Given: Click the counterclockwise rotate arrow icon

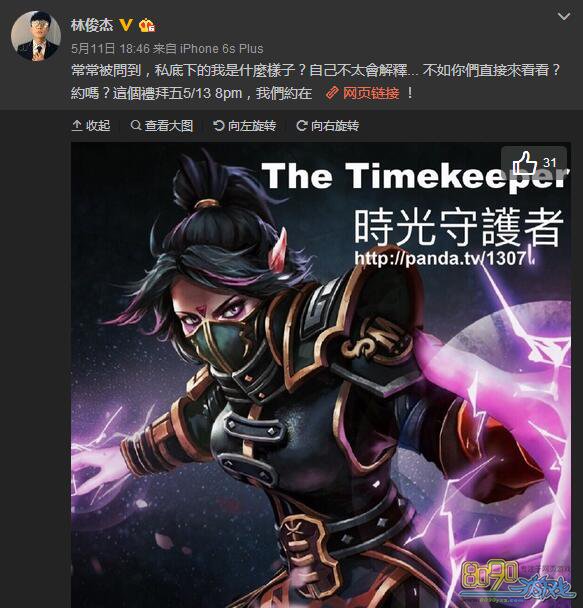Looking at the screenshot, I should [219, 125].
